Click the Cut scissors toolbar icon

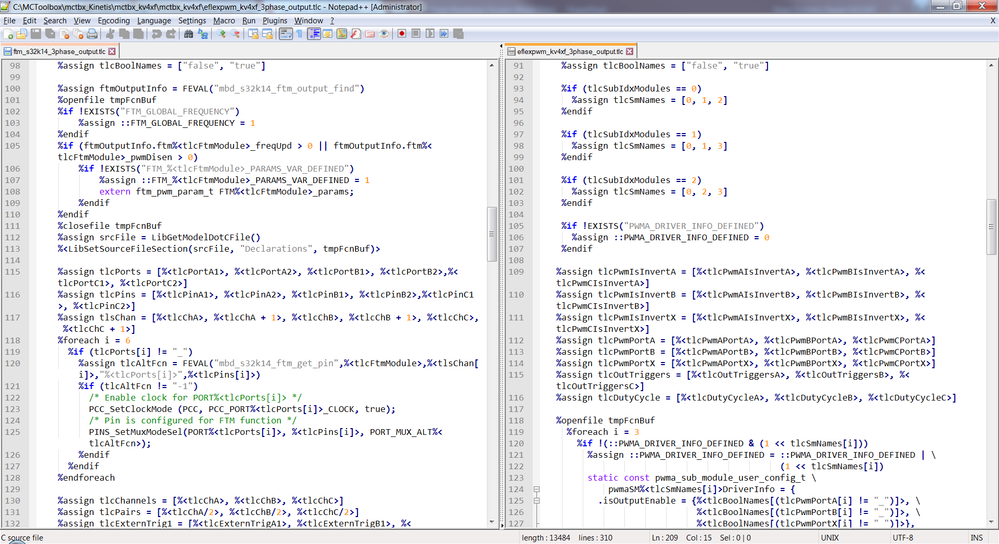coord(112,33)
